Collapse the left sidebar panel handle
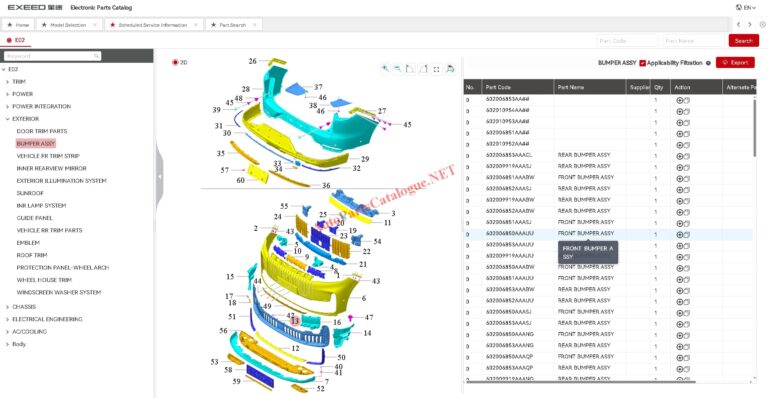 tap(159, 176)
